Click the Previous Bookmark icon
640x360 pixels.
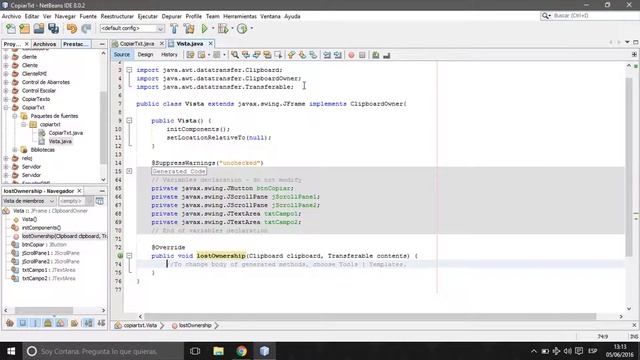coord(291,55)
